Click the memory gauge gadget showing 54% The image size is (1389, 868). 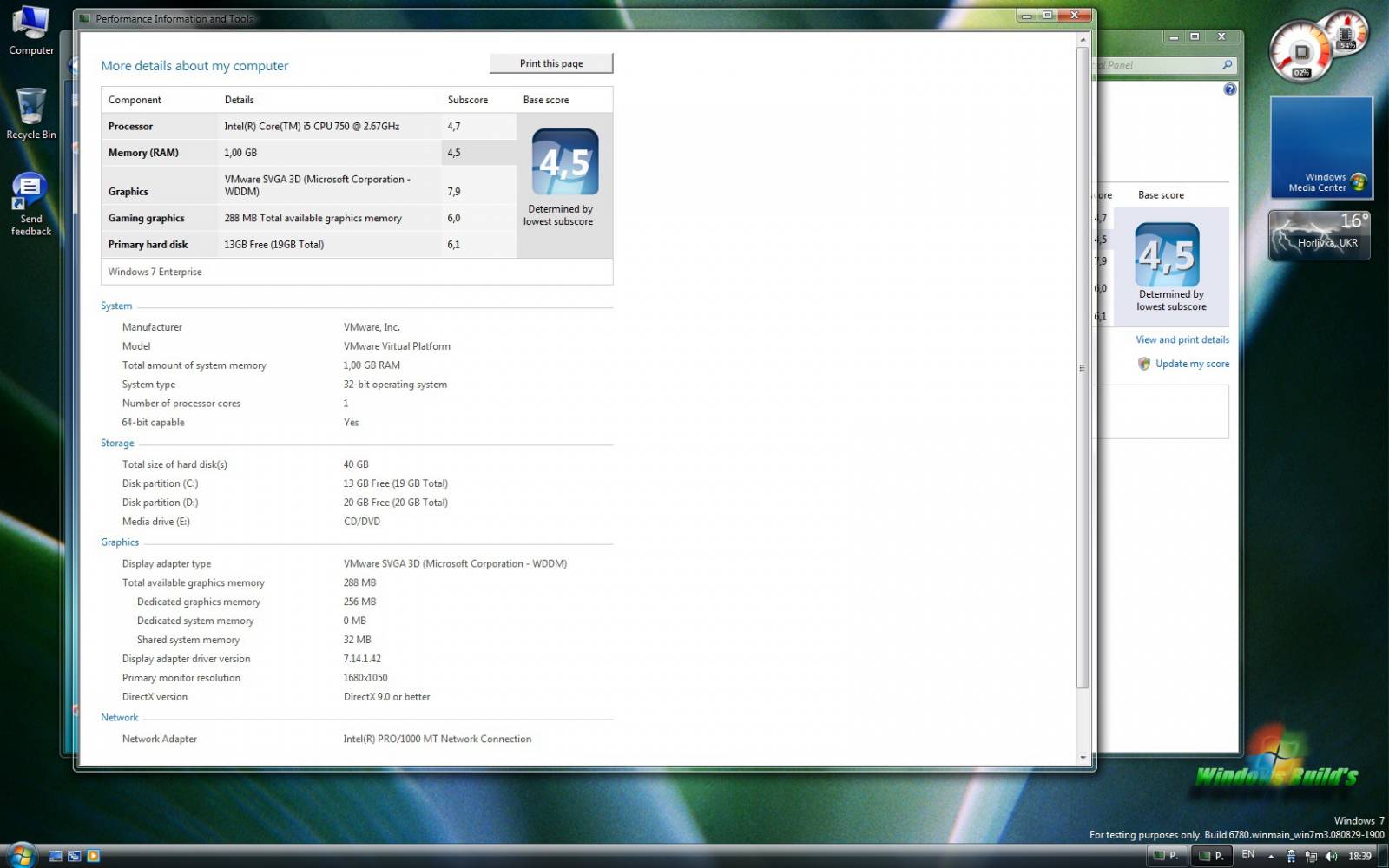[1346, 31]
